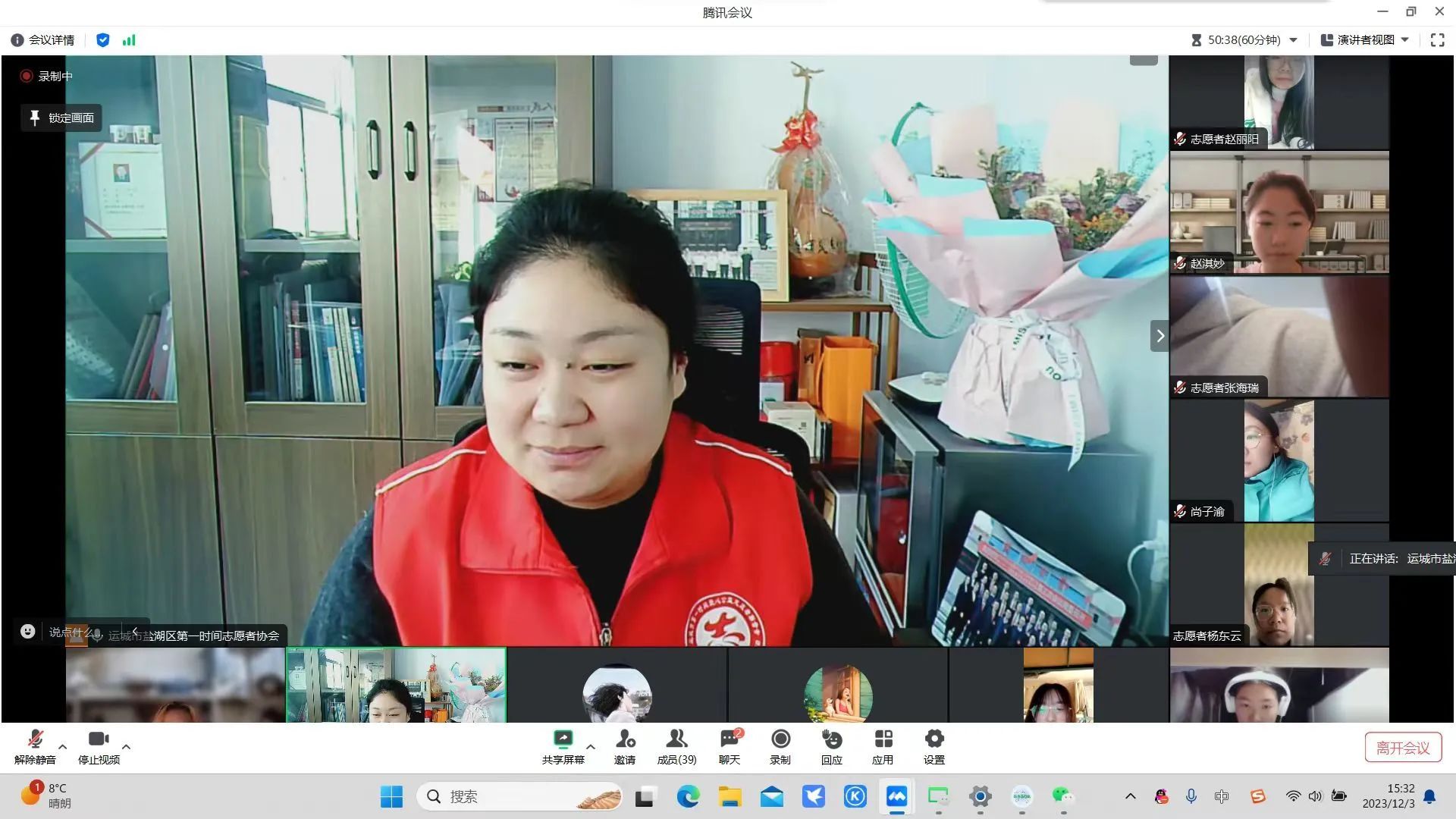
Task: Click the 录制中 recording indicator
Action: pos(46,76)
